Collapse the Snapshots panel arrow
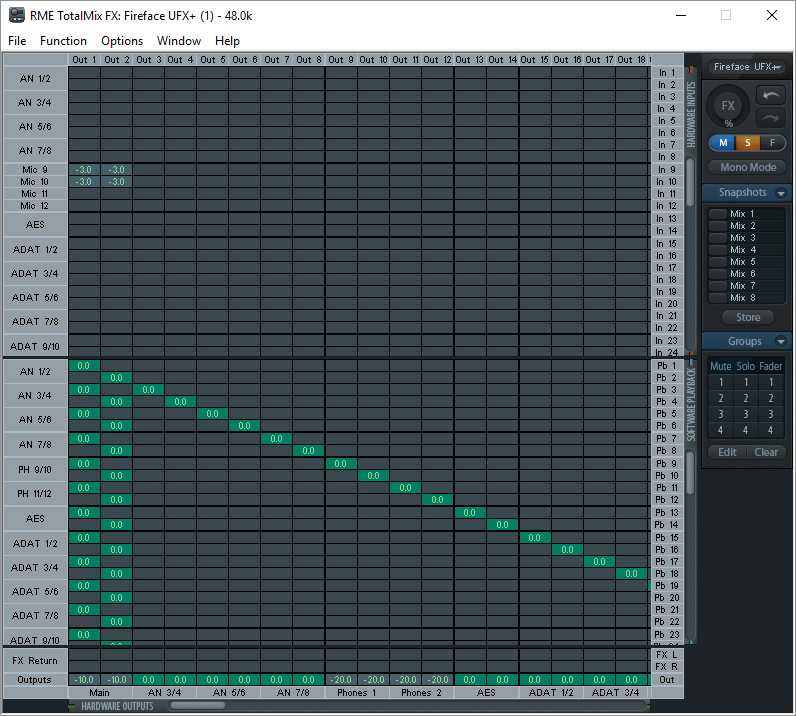796x716 pixels. tap(781, 193)
